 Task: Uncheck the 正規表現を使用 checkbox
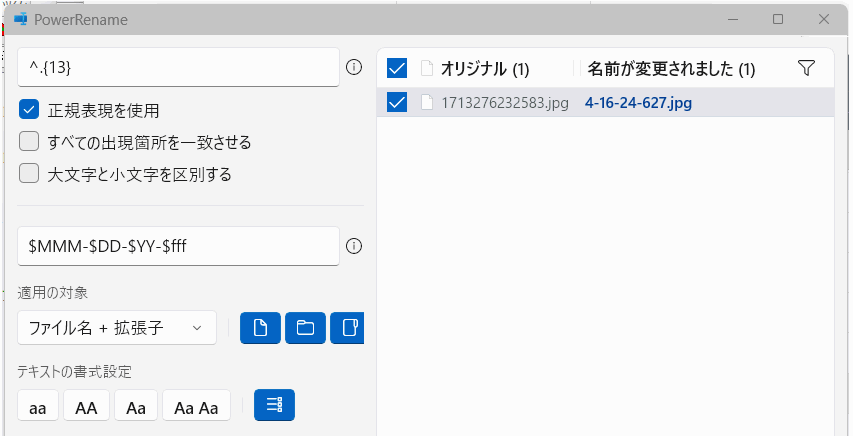pyautogui.click(x=29, y=110)
